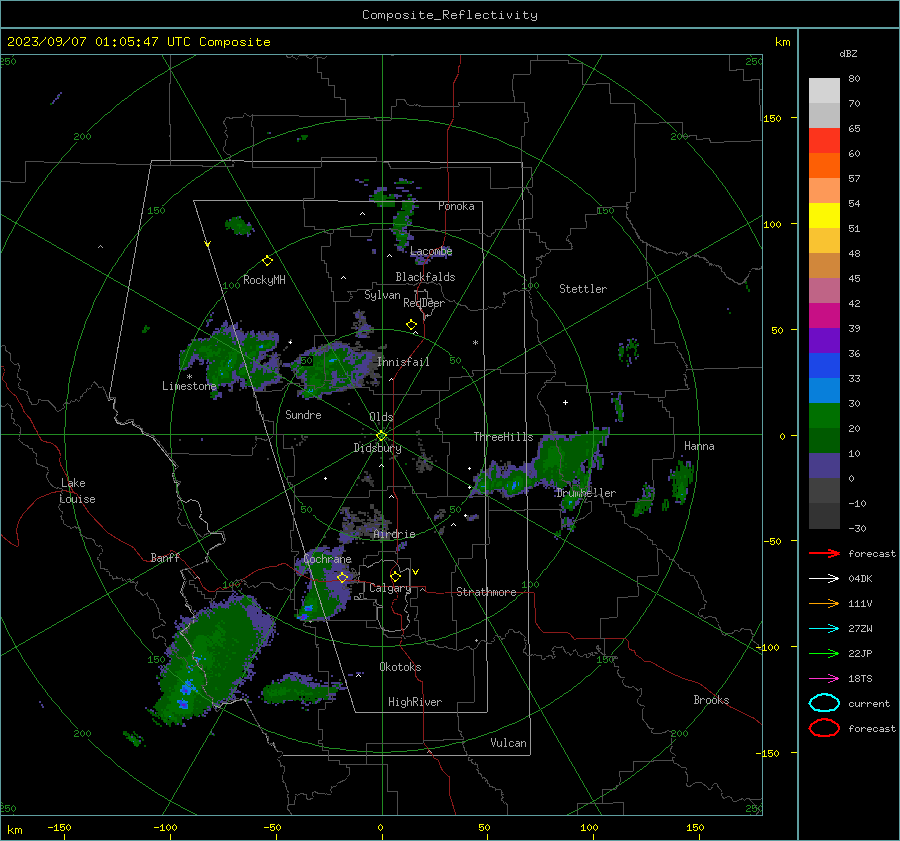Click the 80 dBZ light gray swatch

click(824, 90)
